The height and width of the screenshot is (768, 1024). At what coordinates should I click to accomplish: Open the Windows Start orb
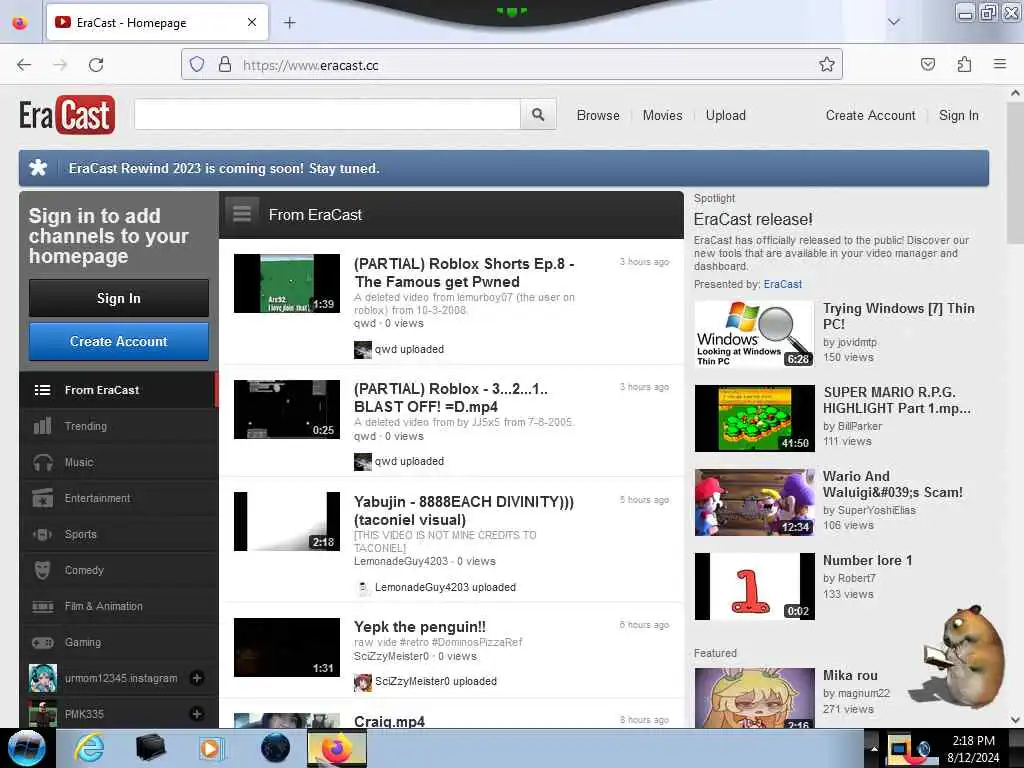[x=26, y=748]
